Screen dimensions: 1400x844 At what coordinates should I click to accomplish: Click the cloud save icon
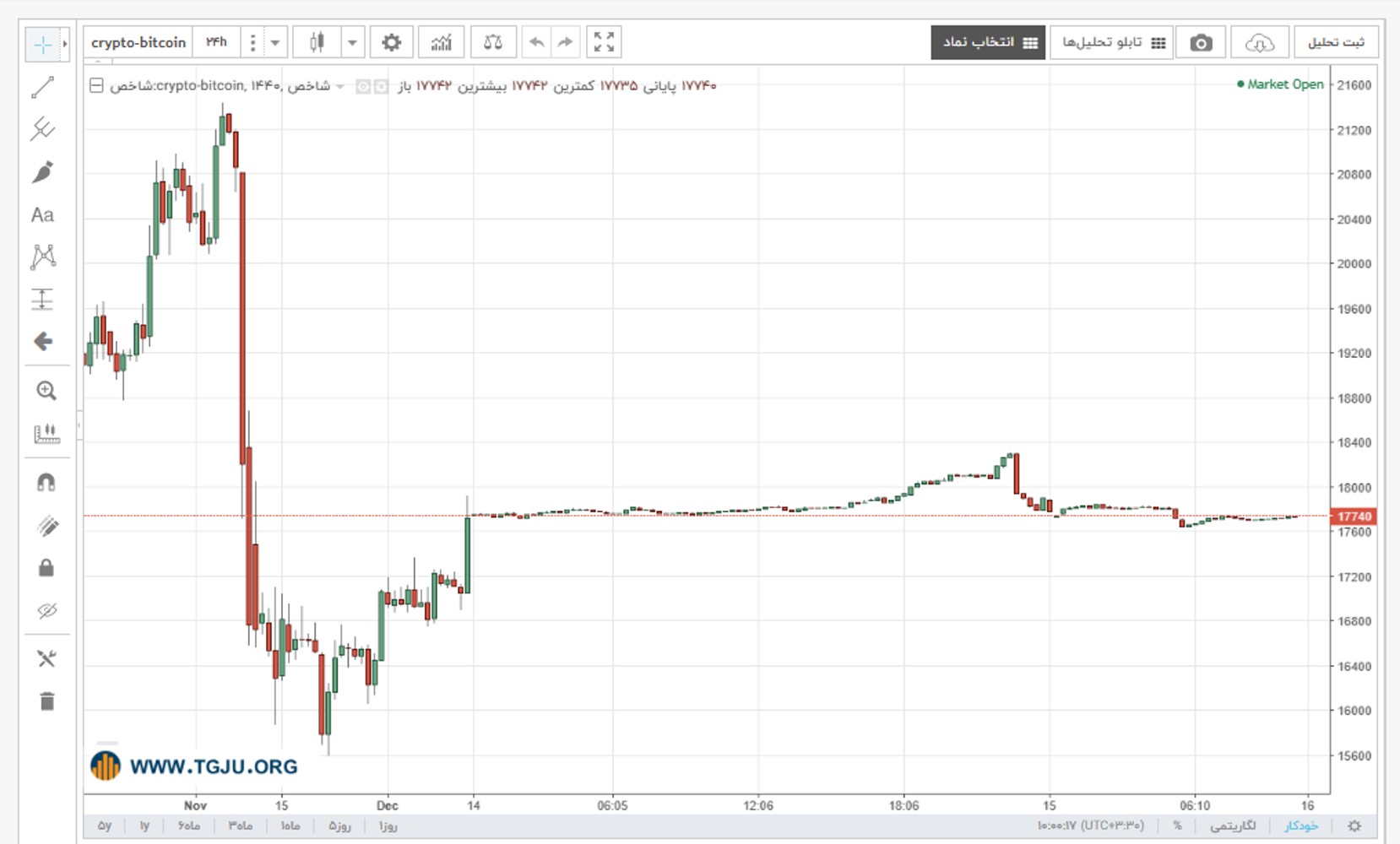click(x=1259, y=42)
